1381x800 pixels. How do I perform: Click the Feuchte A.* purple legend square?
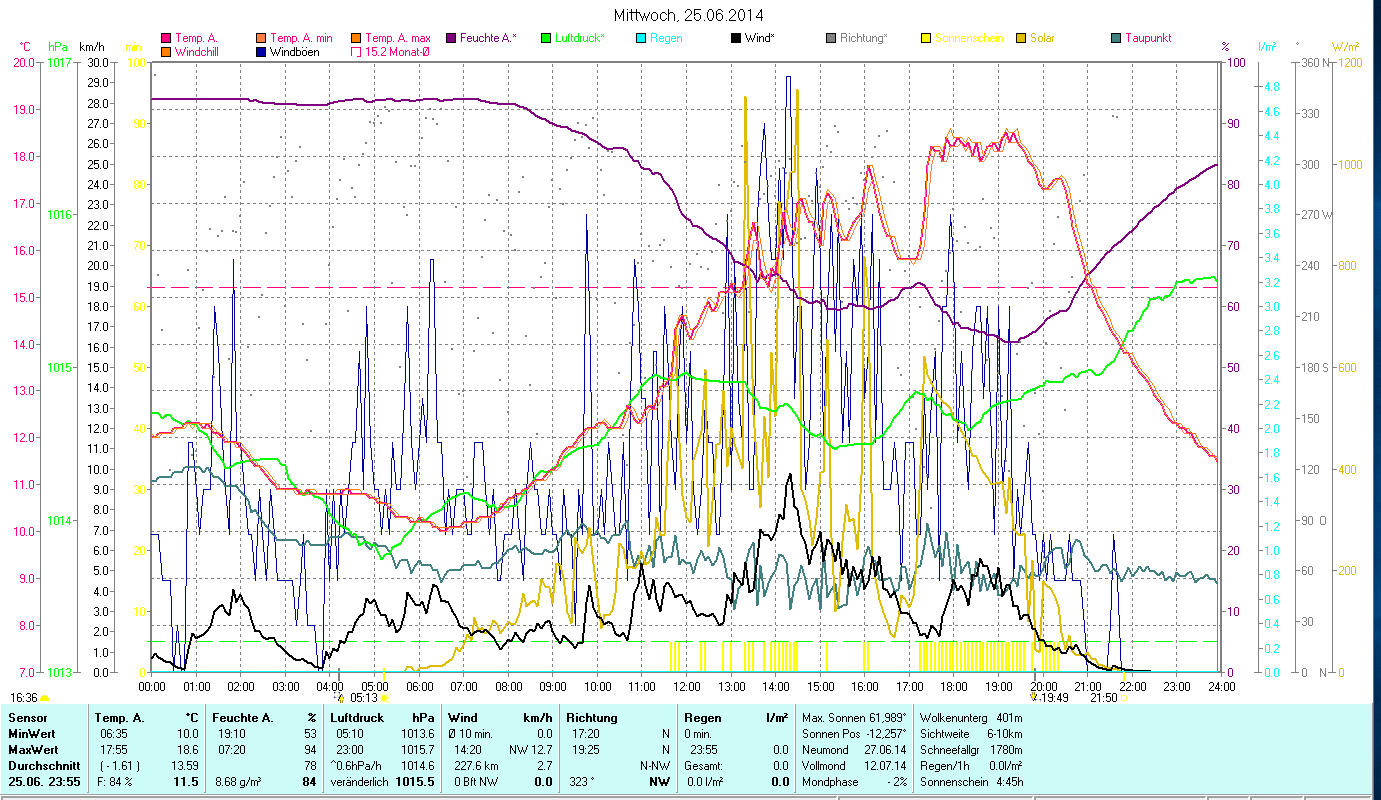pyautogui.click(x=451, y=38)
